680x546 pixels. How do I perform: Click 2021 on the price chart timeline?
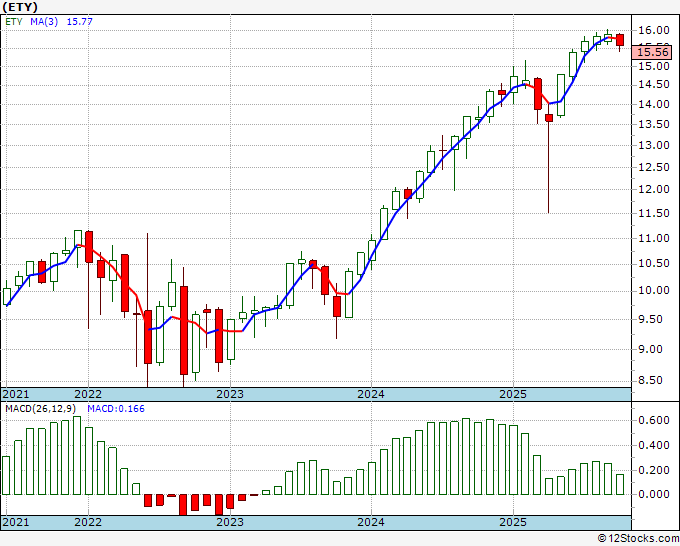16,394
